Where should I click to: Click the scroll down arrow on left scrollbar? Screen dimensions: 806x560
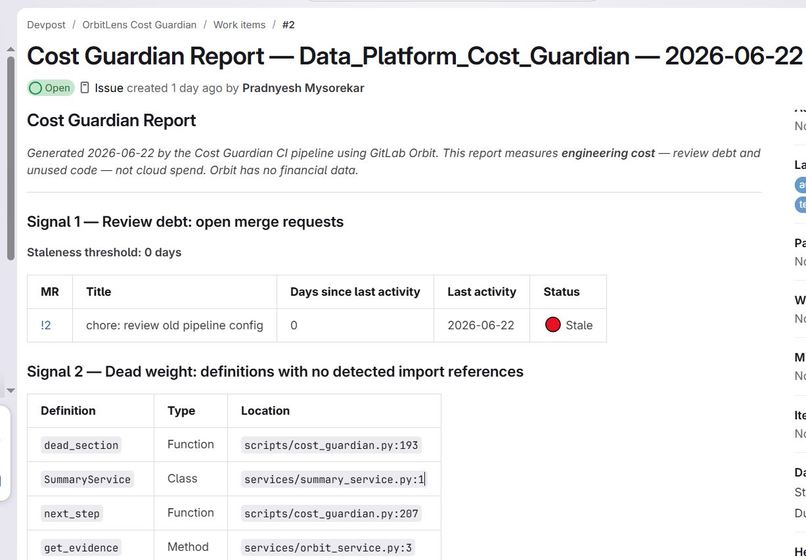[10, 391]
